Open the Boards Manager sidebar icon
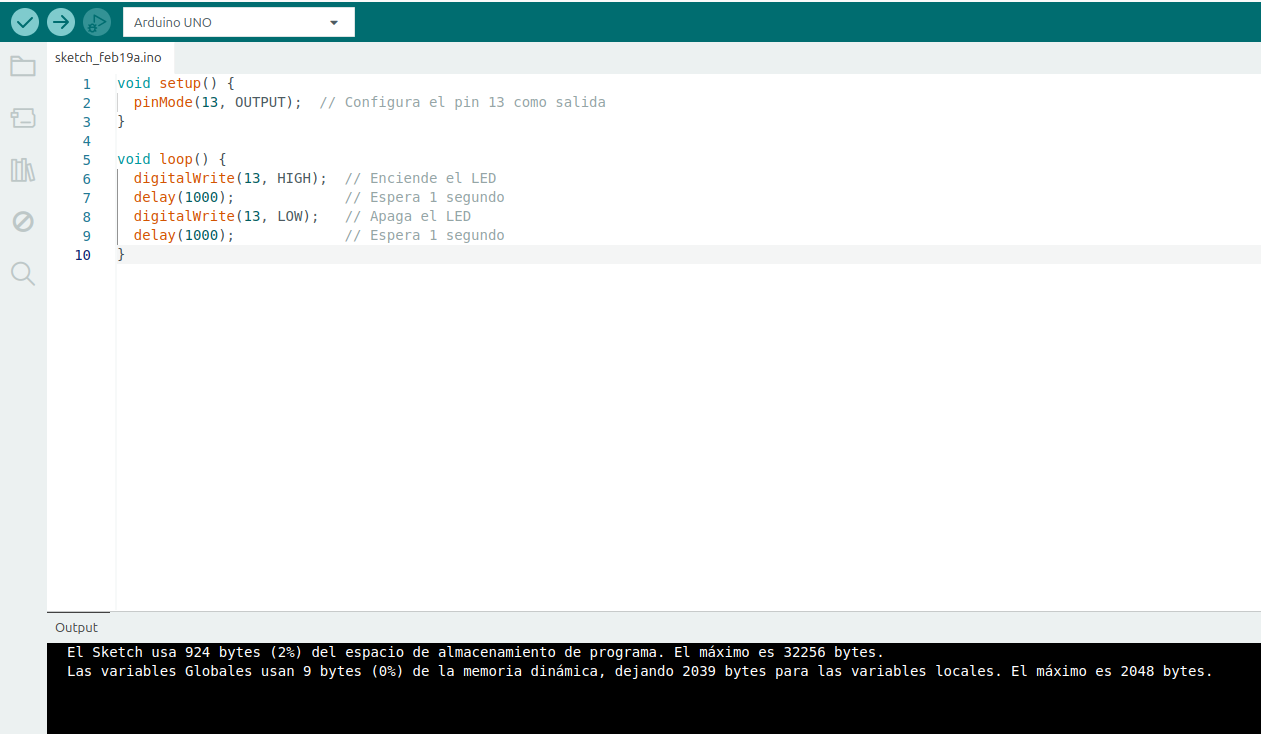Image resolution: width=1261 pixels, height=734 pixels. [x=23, y=118]
